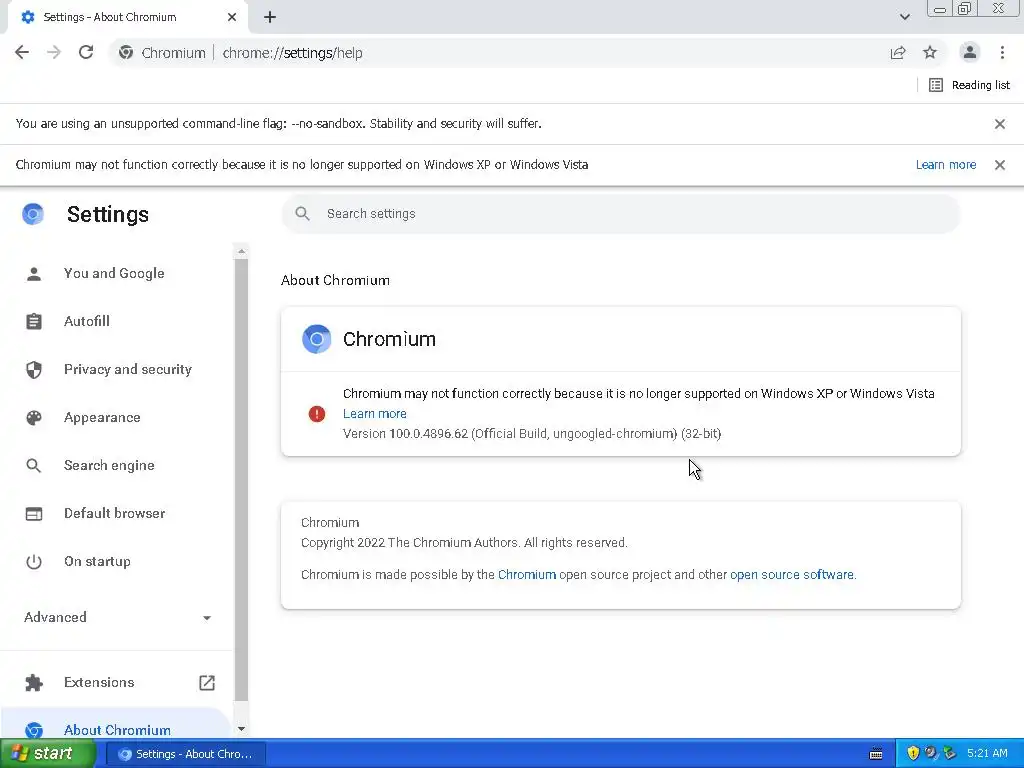The width and height of the screenshot is (1024, 768).
Task: Open Autofill settings
Action: tap(86, 321)
